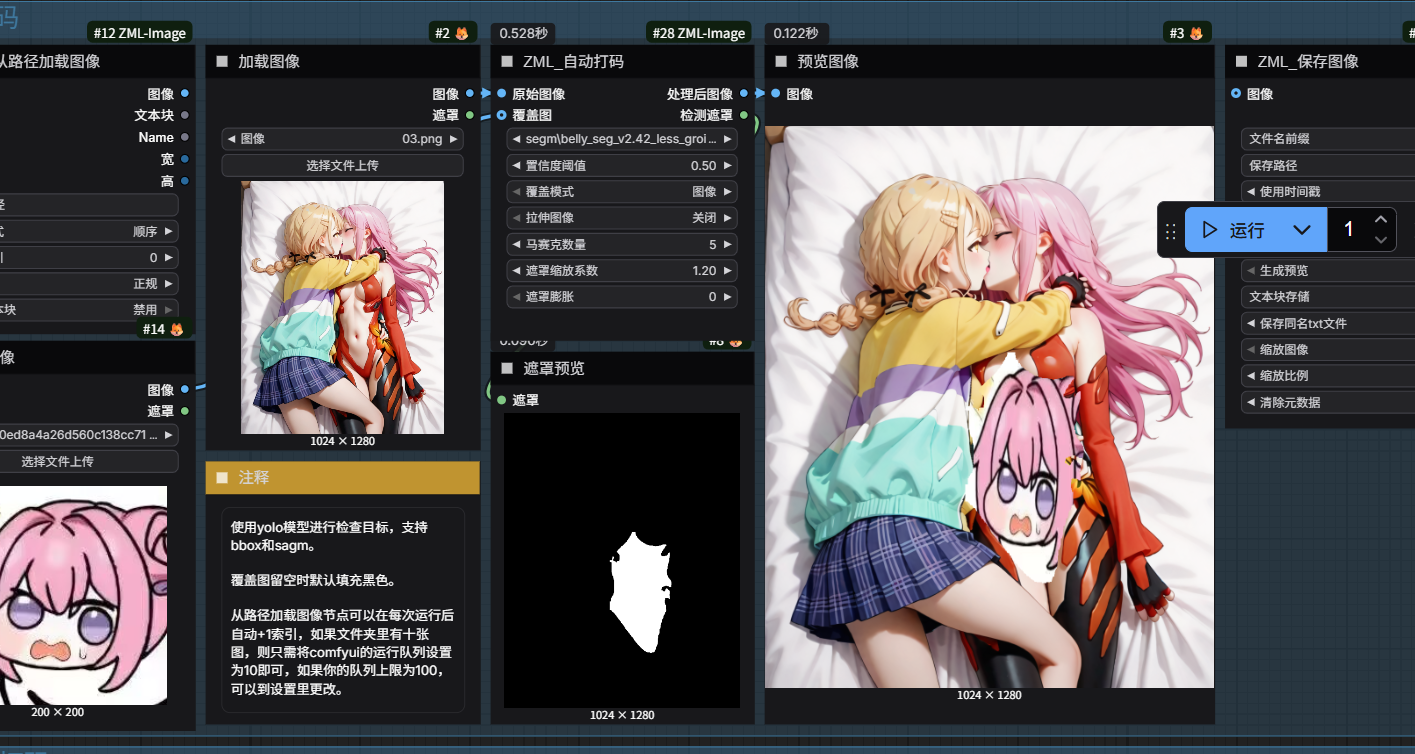Toggle the 保存同名txt文件 option
This screenshot has height=754, width=1415.
pyautogui.click(x=1328, y=323)
